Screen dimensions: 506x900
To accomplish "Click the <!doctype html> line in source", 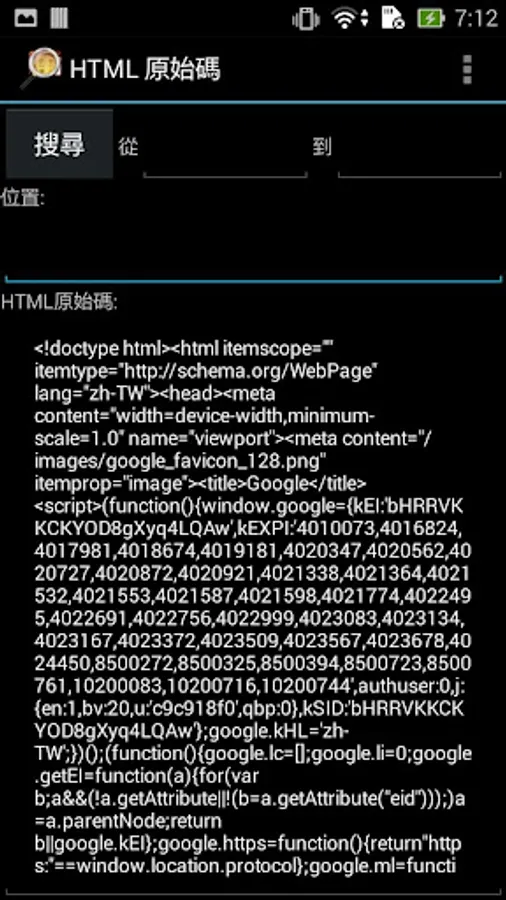I will coord(101,348).
